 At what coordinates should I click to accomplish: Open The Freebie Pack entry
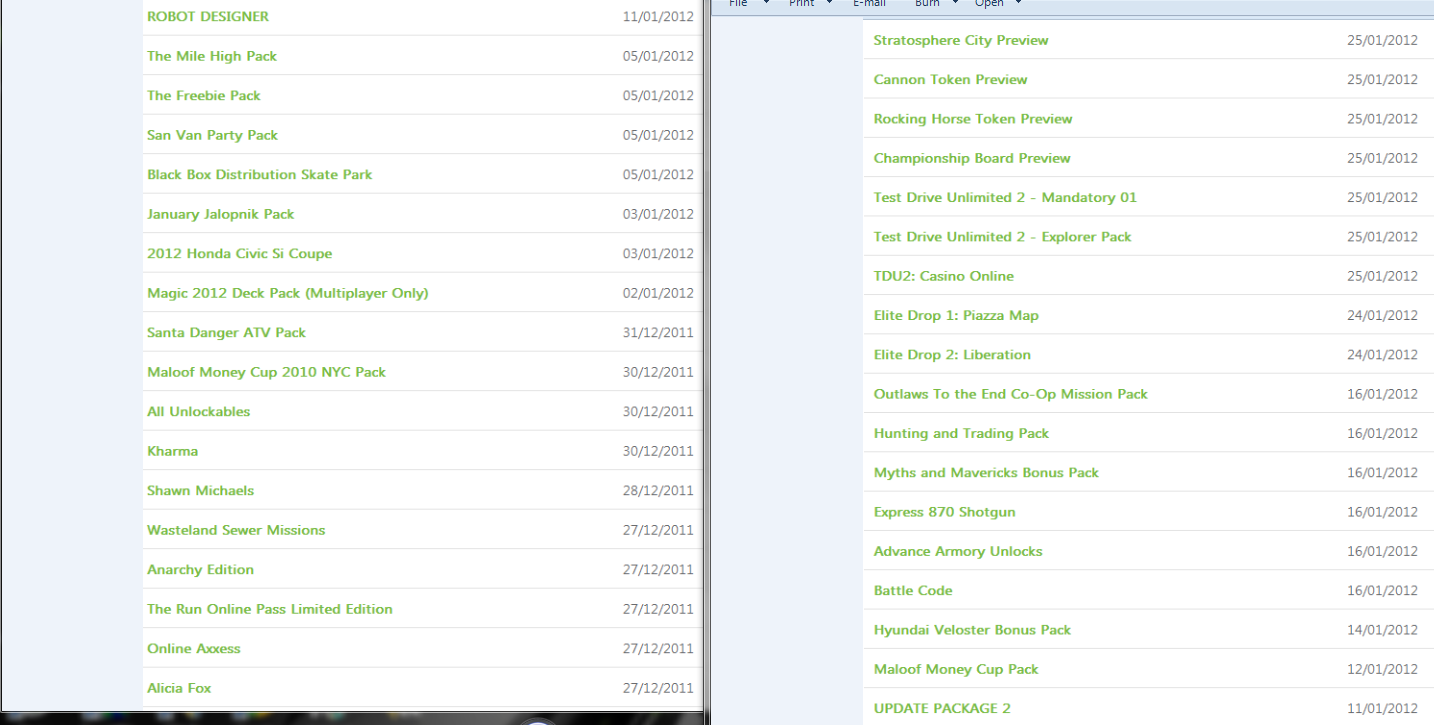[204, 96]
